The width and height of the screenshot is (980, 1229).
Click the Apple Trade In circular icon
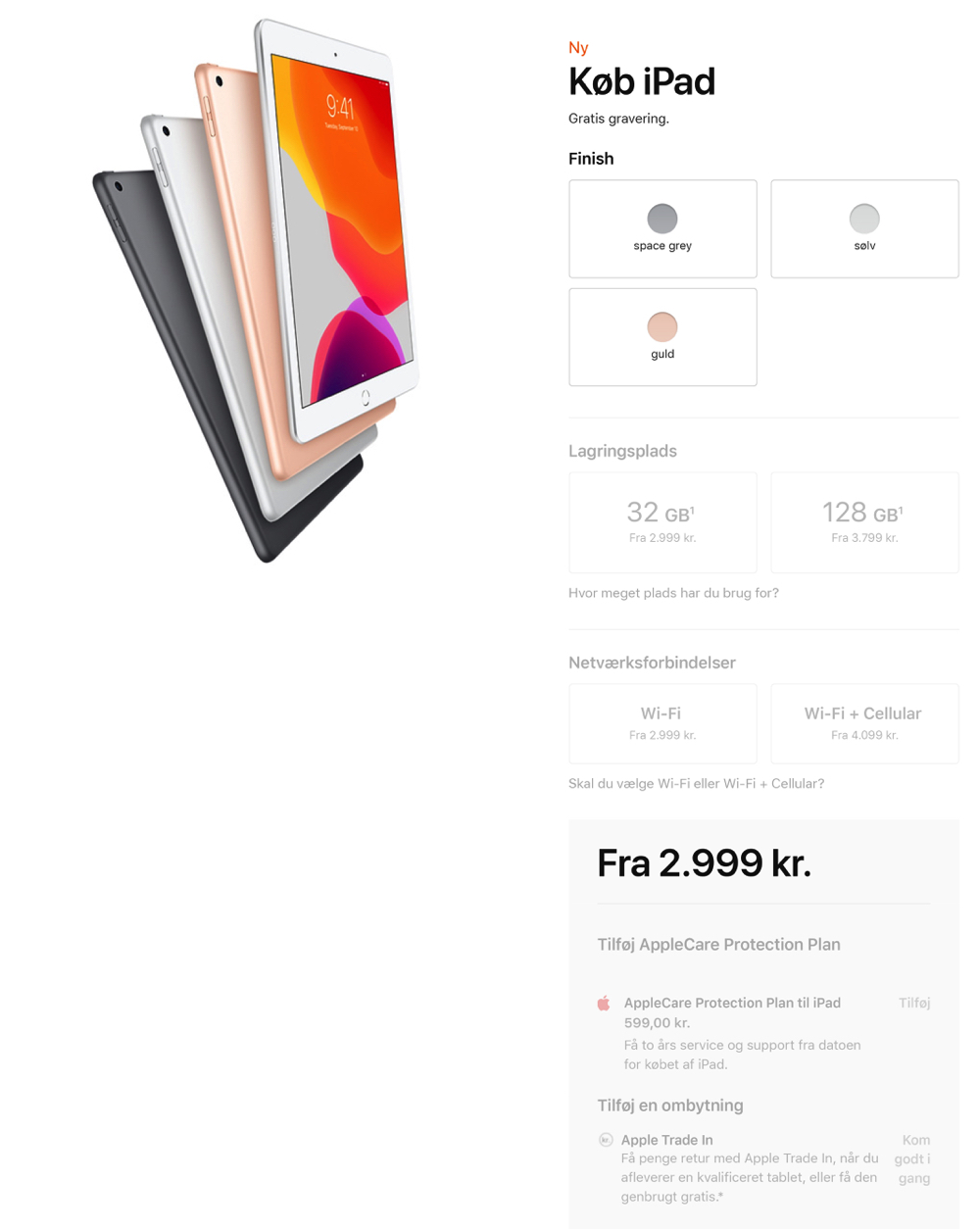click(606, 1139)
